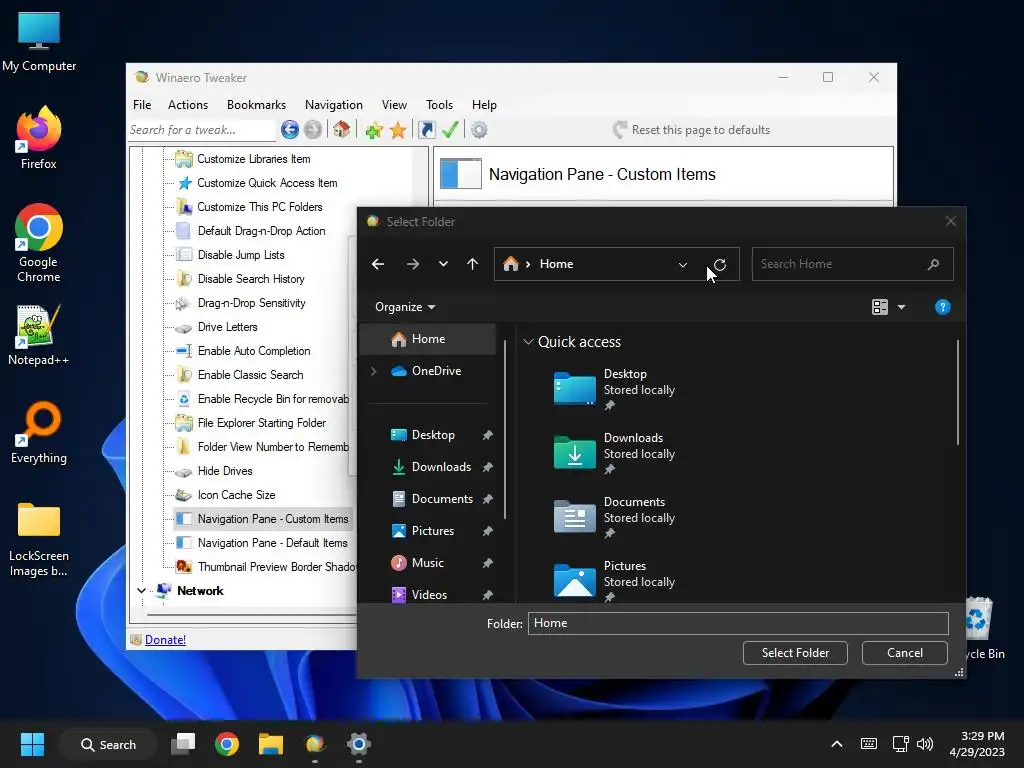The height and width of the screenshot is (768, 1024).
Task: Collapse the Network tree category
Action: coord(142,590)
